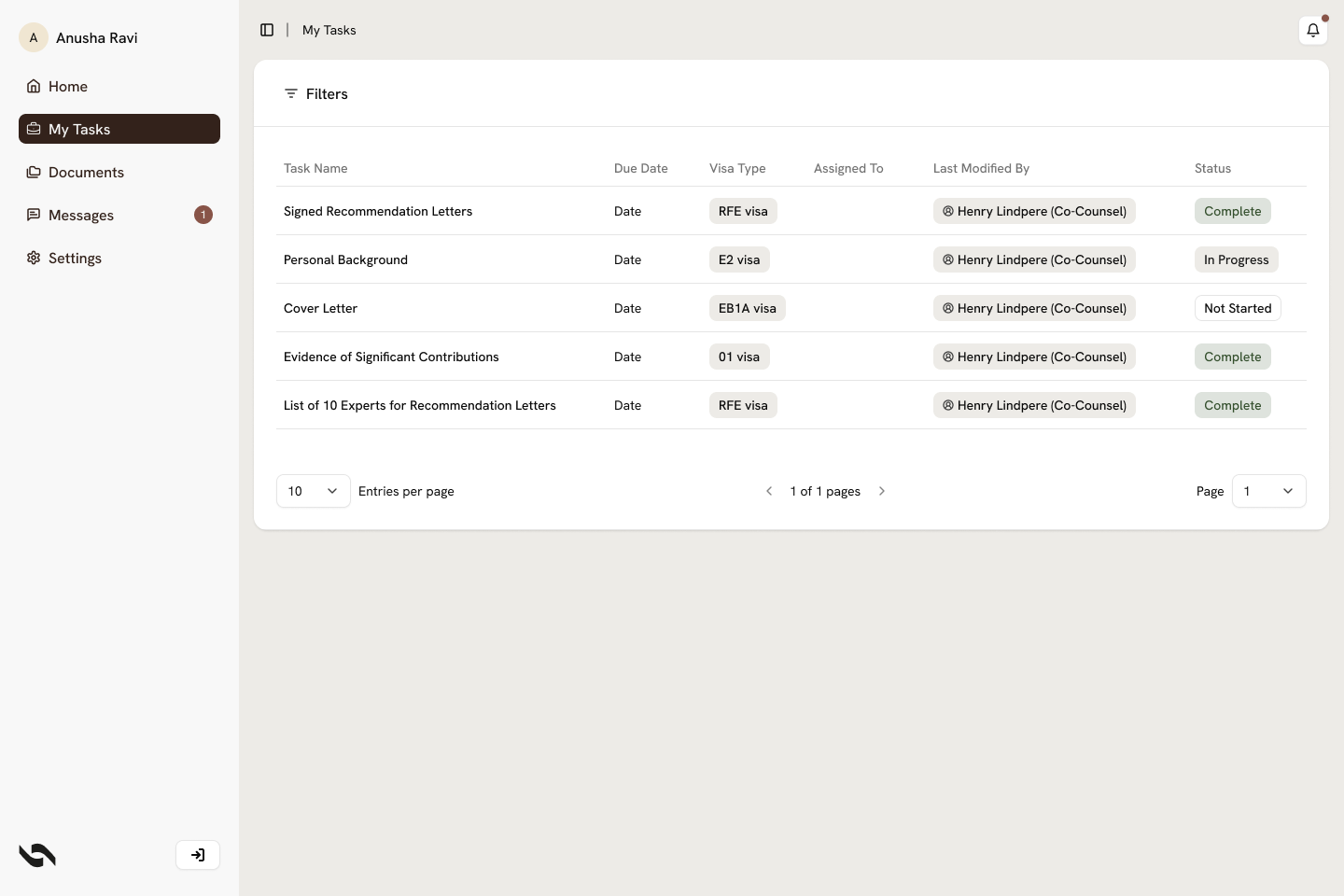This screenshot has width=1344, height=896.
Task: Open Evidence of Significant Contributions task
Action: pyautogui.click(x=391, y=357)
